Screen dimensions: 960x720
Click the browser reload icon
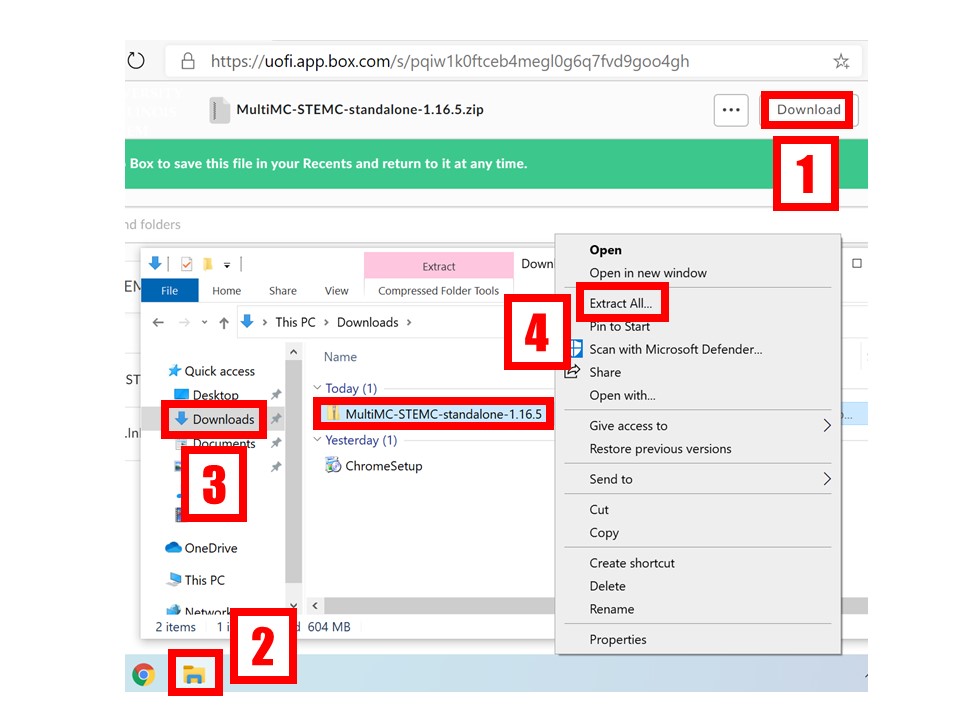coord(136,61)
